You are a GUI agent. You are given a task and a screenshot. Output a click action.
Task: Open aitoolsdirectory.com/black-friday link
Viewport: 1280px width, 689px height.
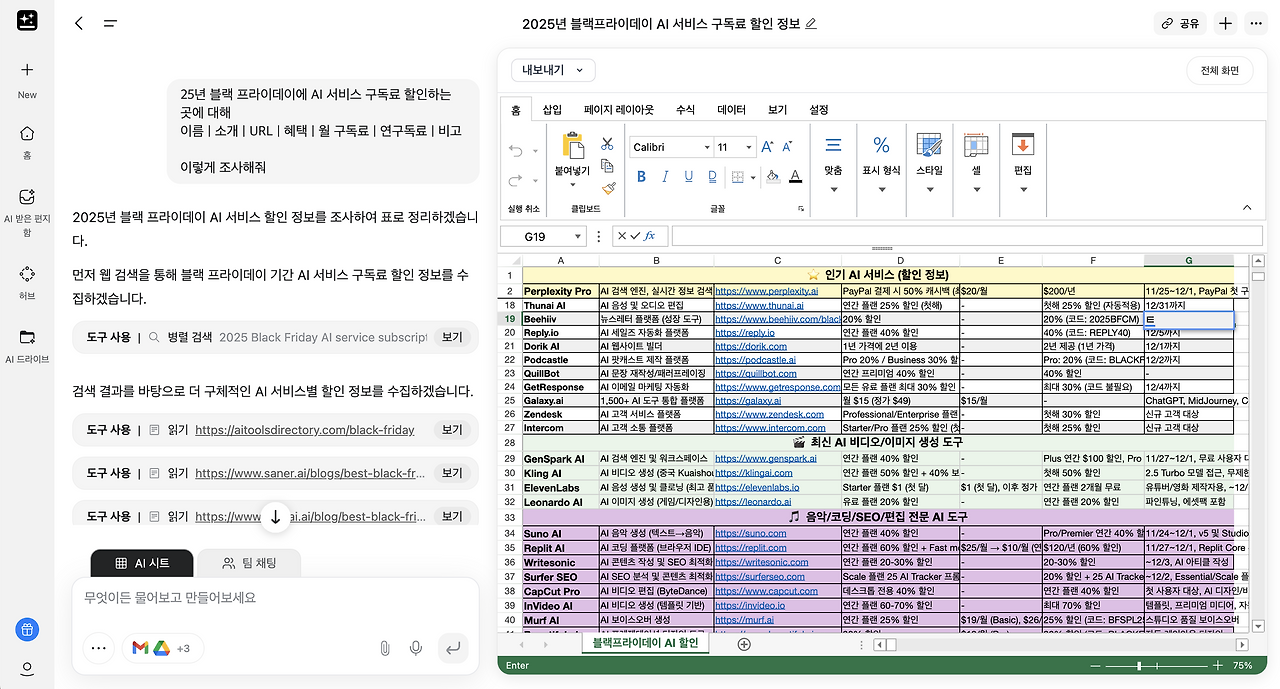(304, 430)
